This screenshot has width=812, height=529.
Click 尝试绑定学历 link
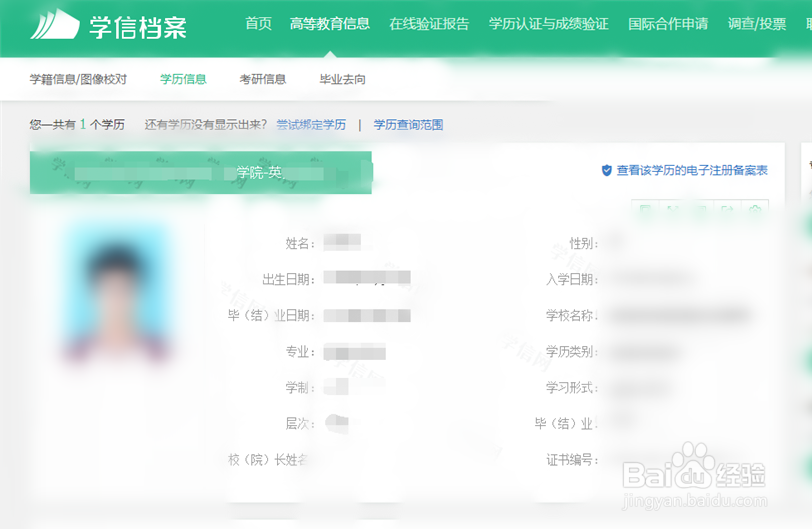point(311,125)
